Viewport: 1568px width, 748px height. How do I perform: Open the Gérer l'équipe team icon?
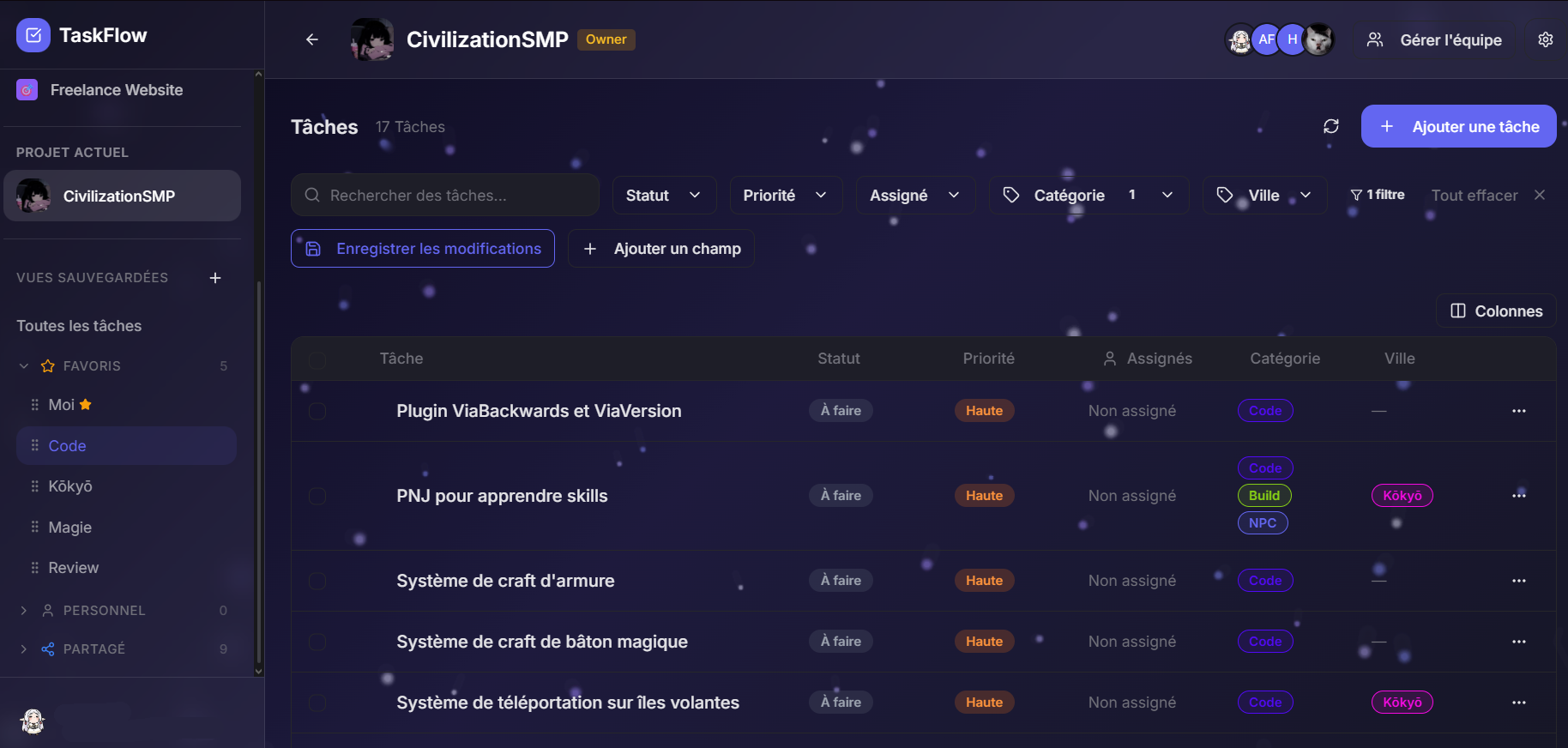[x=1375, y=39]
